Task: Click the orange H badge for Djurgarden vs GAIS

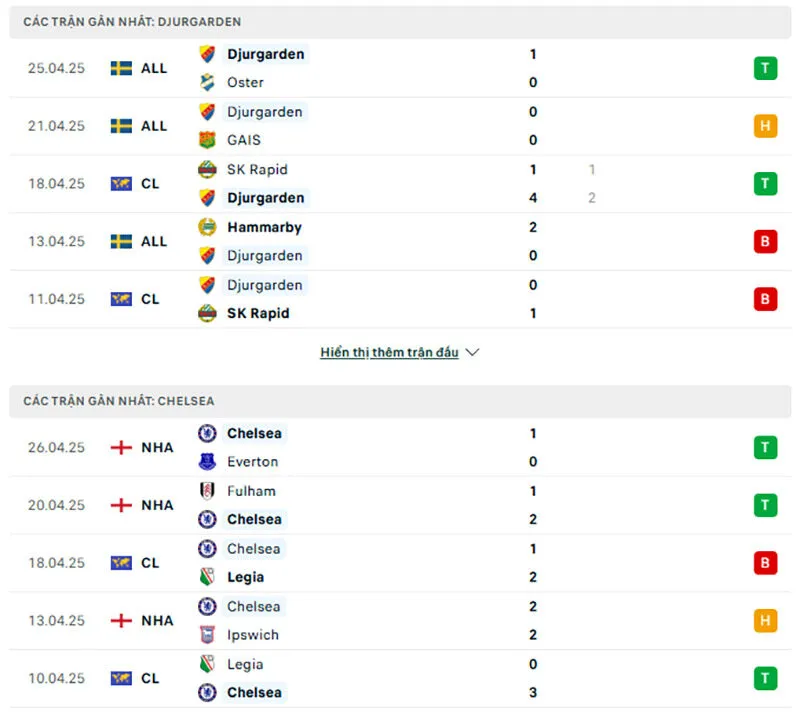Action: (765, 126)
